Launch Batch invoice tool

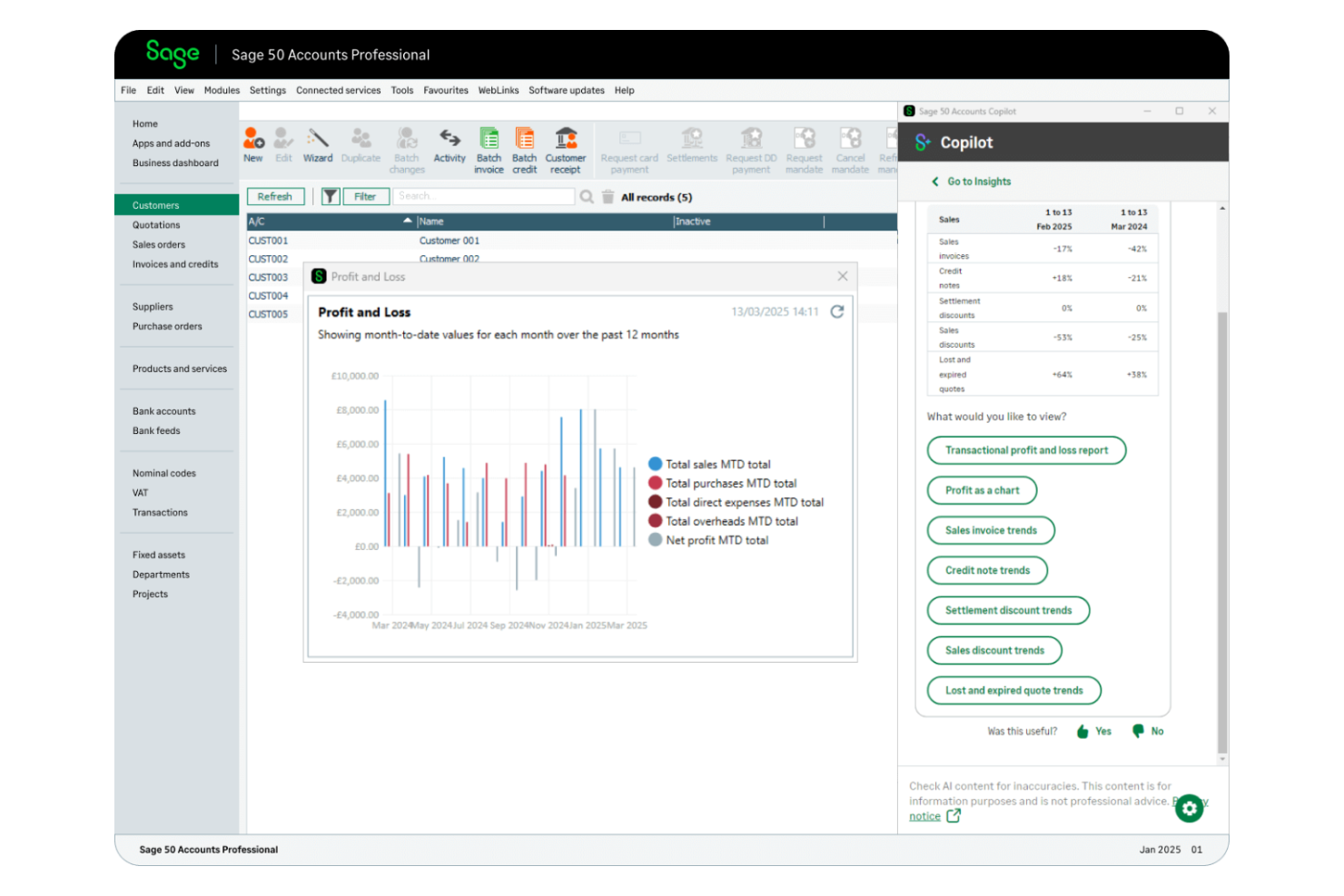pyautogui.click(x=489, y=138)
